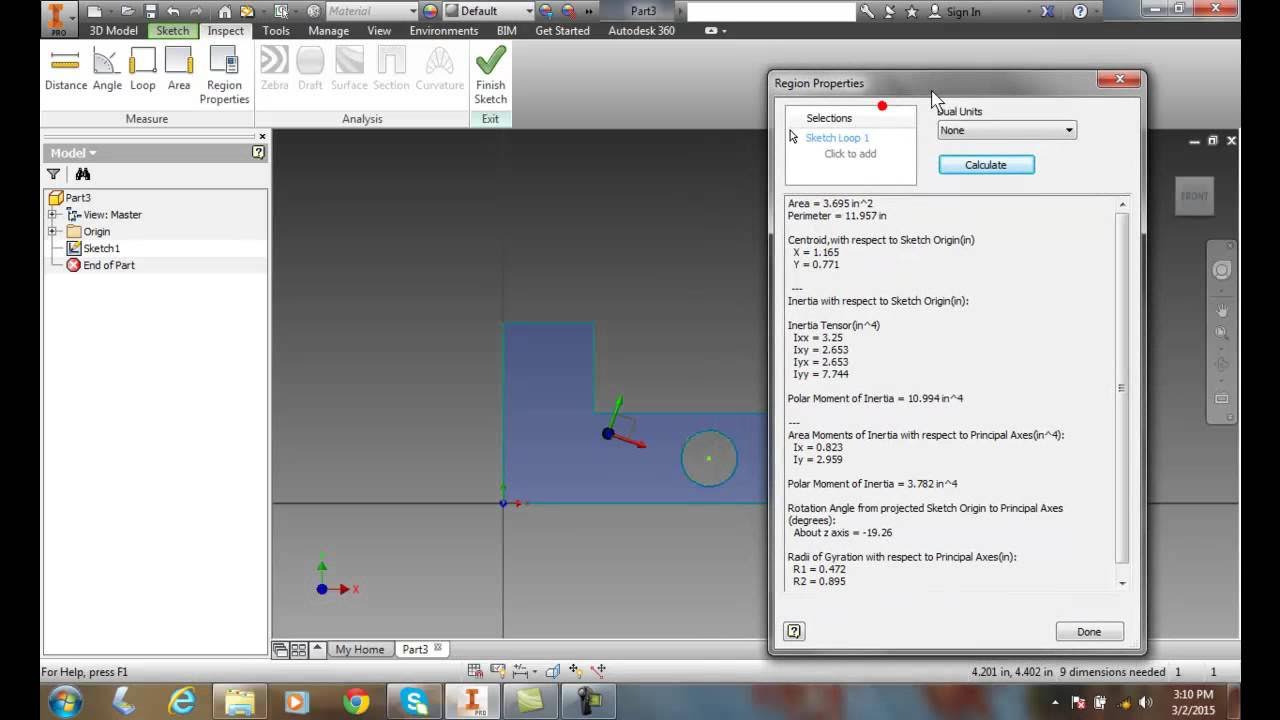The width and height of the screenshot is (1280, 720).
Task: Click the filter funnel icon in Model browser
Action: (54, 174)
